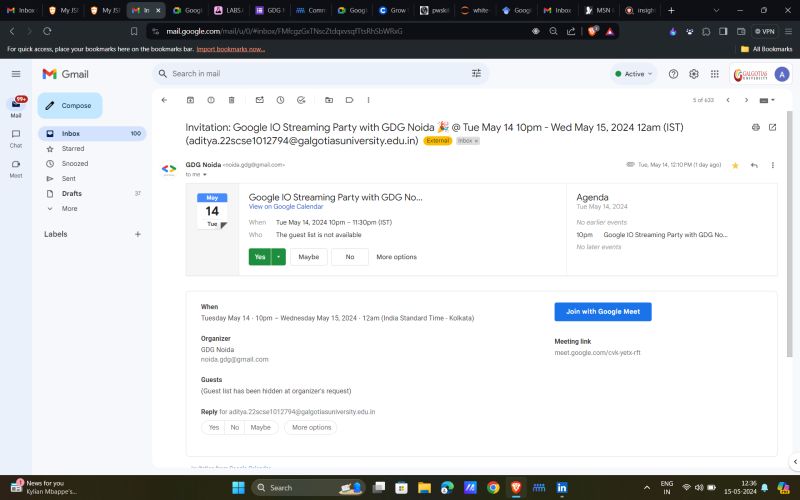Viewport: 800px width, 500px height.
Task: RSVP Maybe in the calendar card
Action: (x=309, y=257)
